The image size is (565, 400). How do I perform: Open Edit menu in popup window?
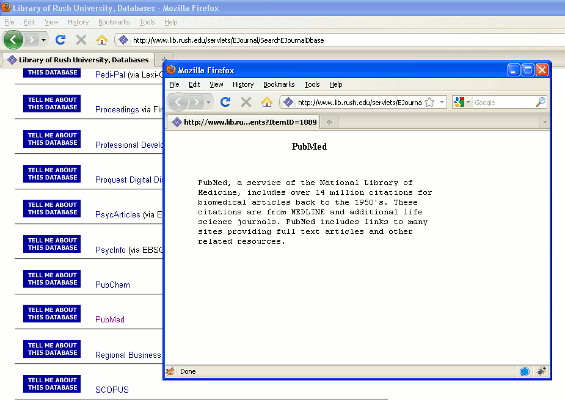194,85
